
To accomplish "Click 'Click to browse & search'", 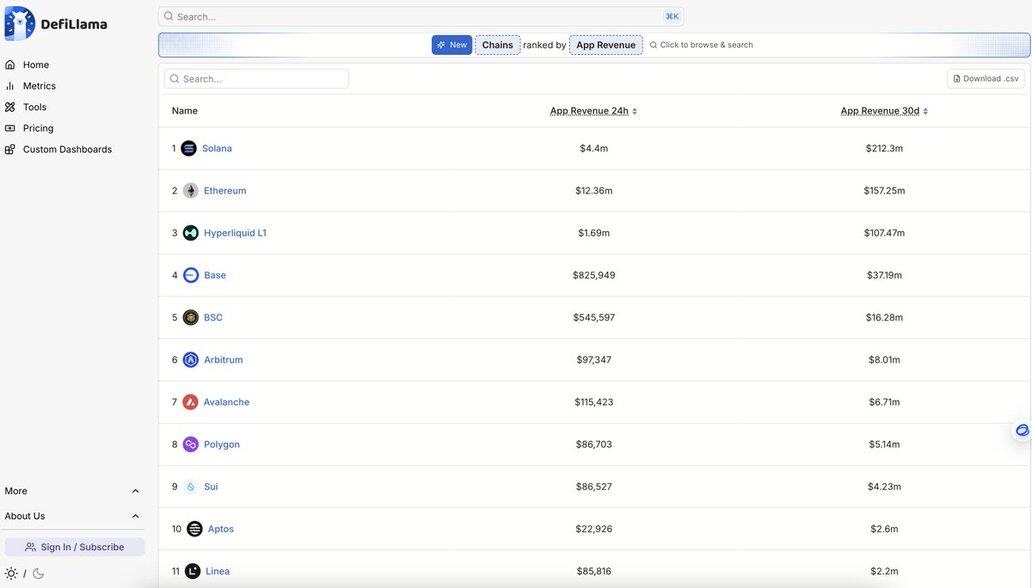I will (x=702, y=45).
